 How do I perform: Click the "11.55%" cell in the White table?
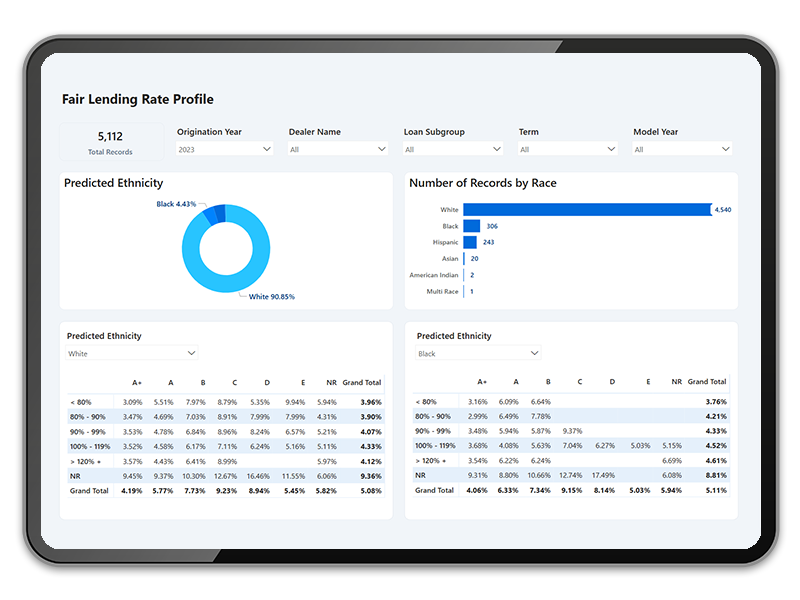293,476
